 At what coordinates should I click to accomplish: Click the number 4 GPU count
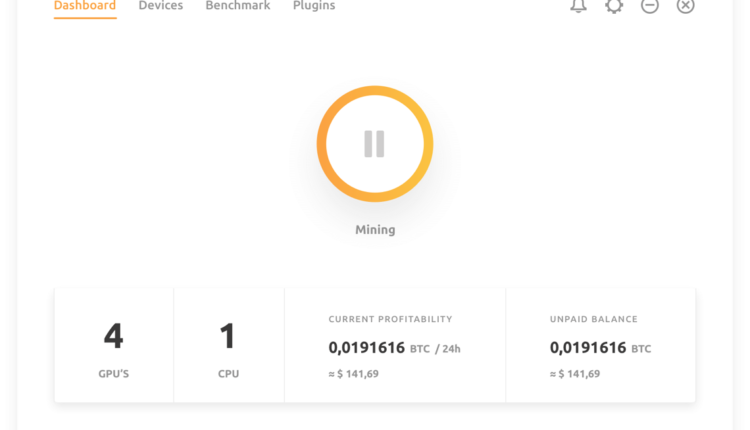tap(114, 336)
